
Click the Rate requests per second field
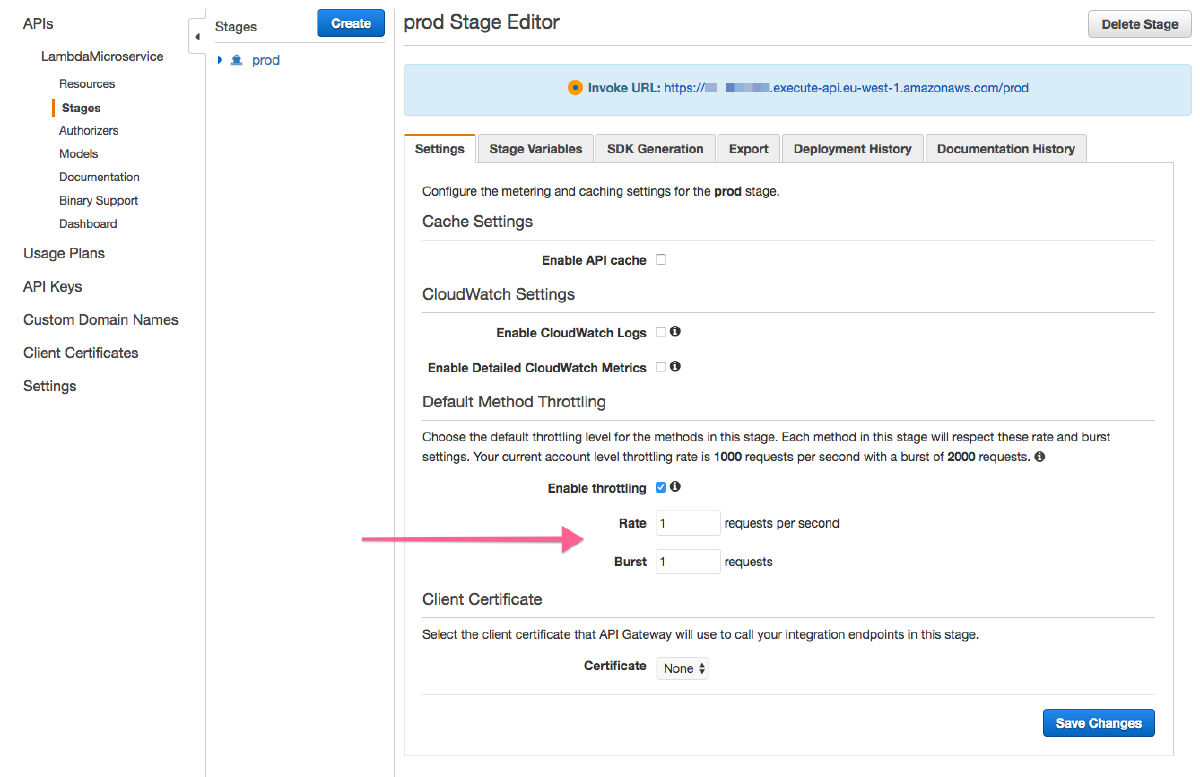pos(687,522)
